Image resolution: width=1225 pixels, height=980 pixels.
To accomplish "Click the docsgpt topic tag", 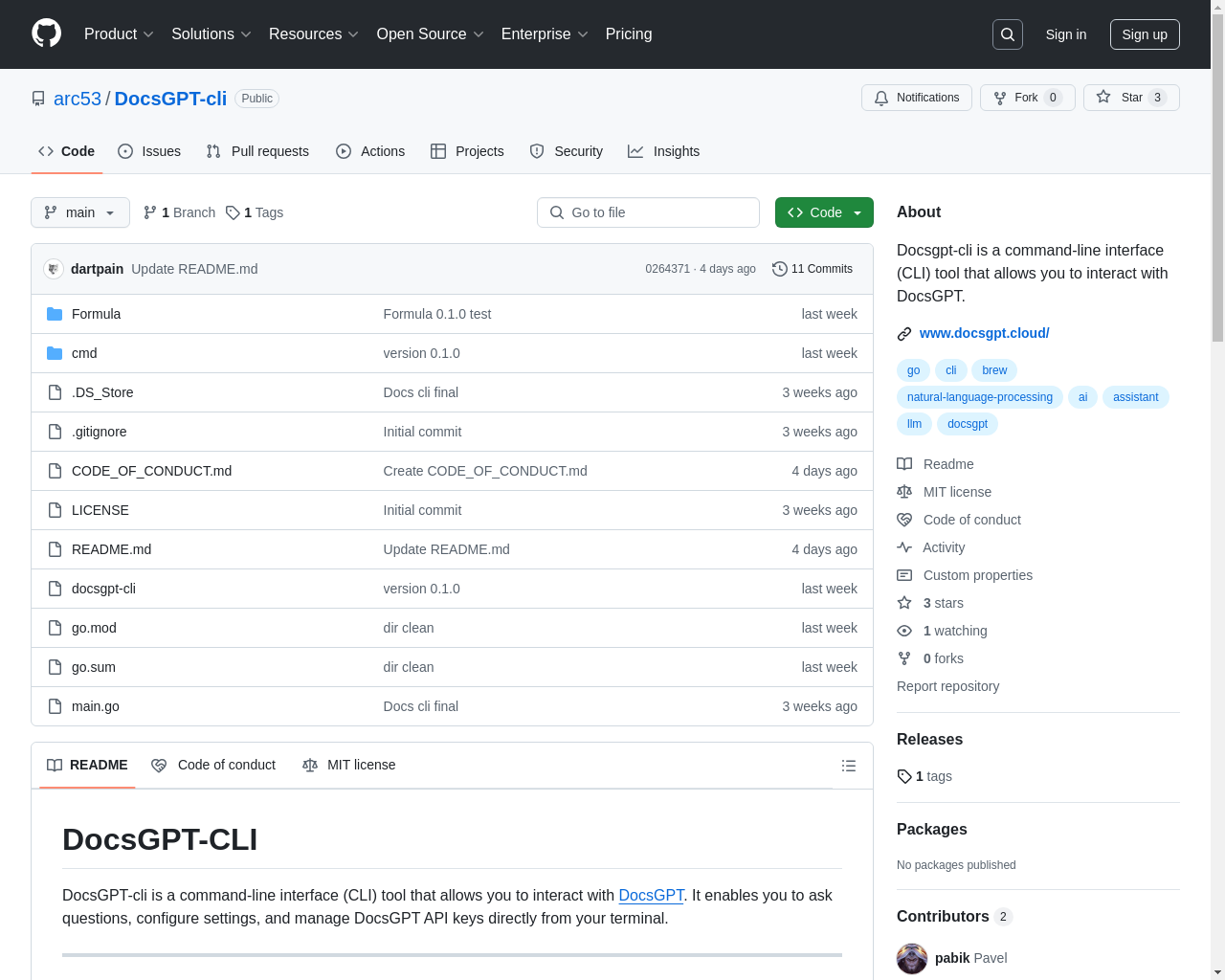I will (968, 424).
